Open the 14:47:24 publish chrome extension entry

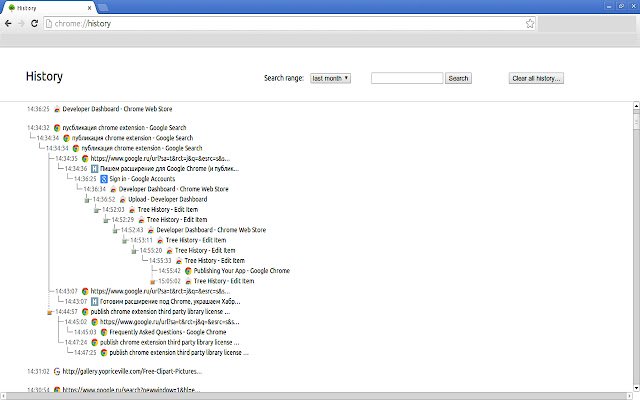click(x=169, y=342)
